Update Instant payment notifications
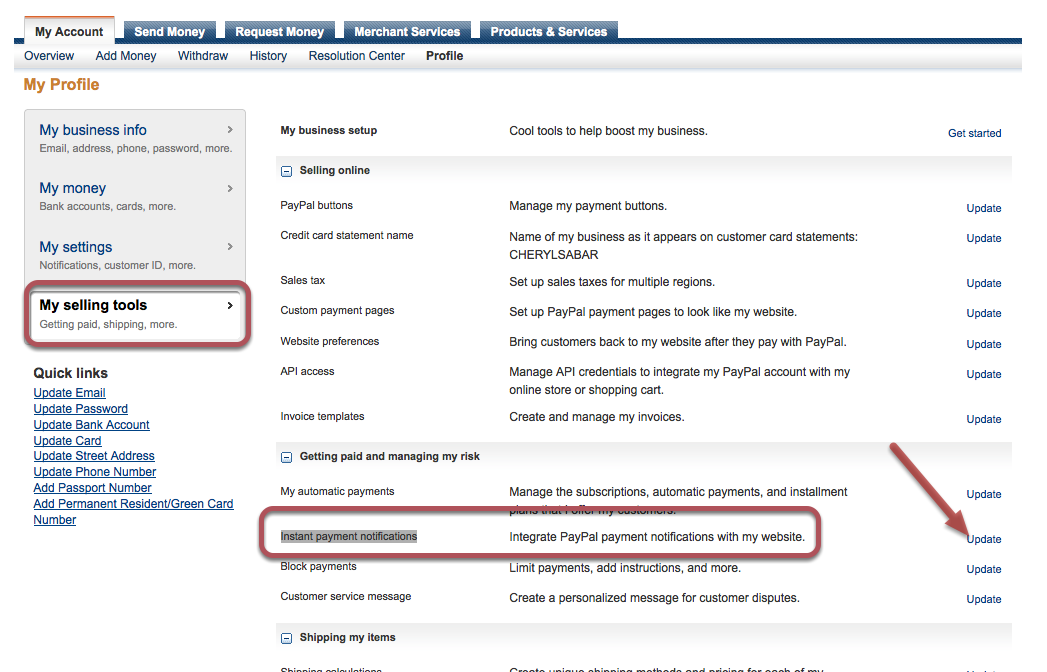The image size is (1047, 672). [984, 539]
